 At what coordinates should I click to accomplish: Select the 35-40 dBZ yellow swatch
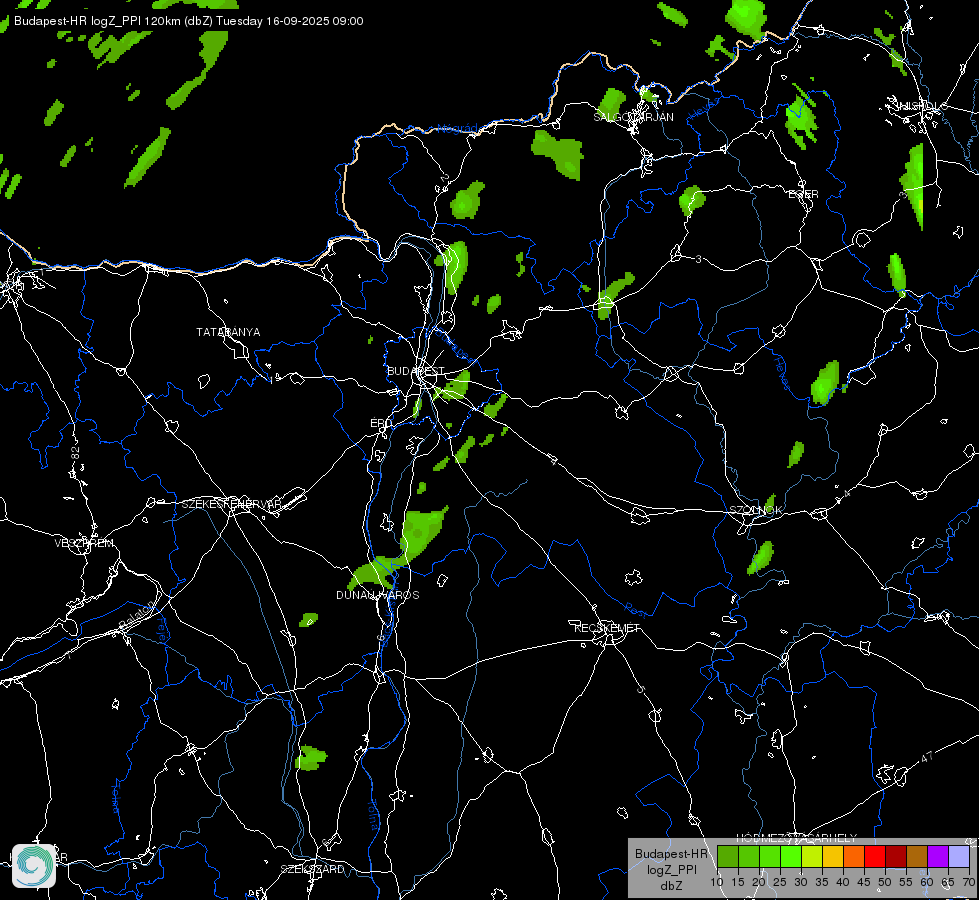click(x=833, y=856)
